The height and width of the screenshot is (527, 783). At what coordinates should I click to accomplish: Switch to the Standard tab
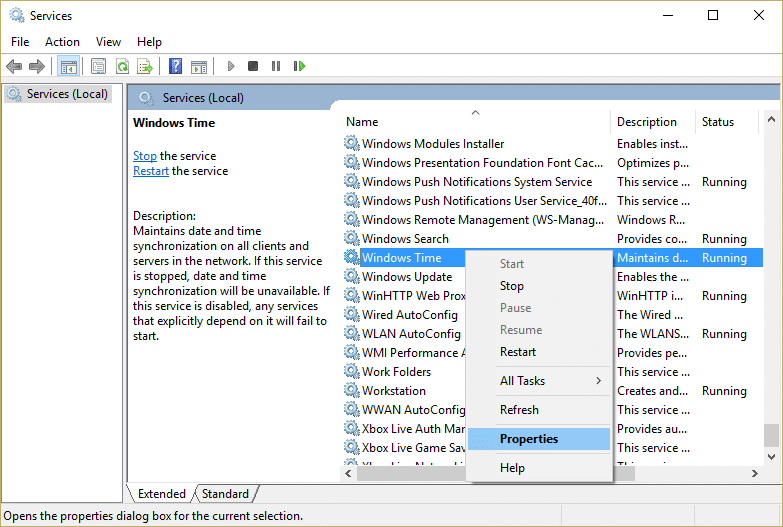pos(225,494)
